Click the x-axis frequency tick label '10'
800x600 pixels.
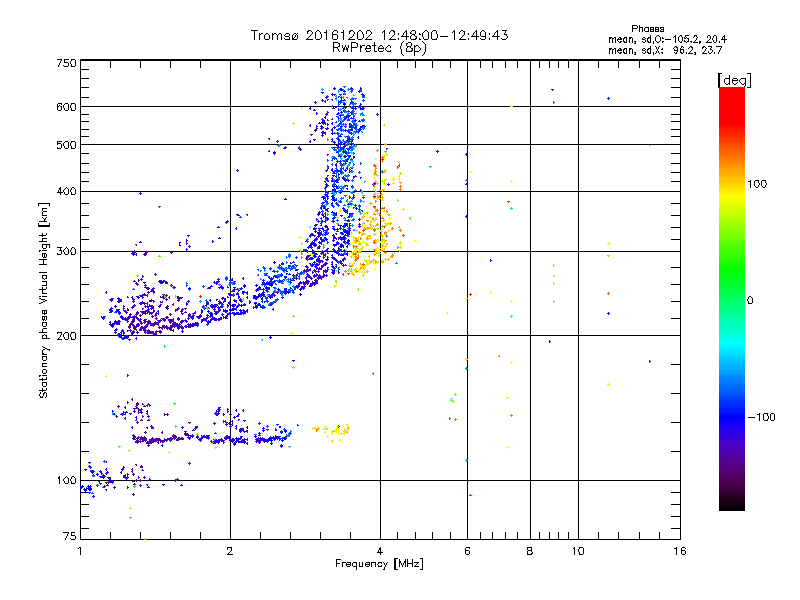[x=578, y=551]
